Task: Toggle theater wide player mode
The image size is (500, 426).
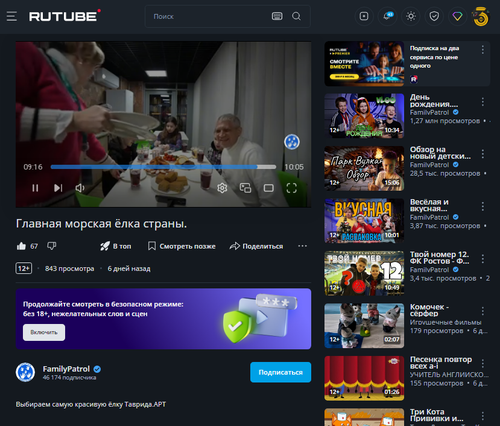Action: (x=269, y=188)
